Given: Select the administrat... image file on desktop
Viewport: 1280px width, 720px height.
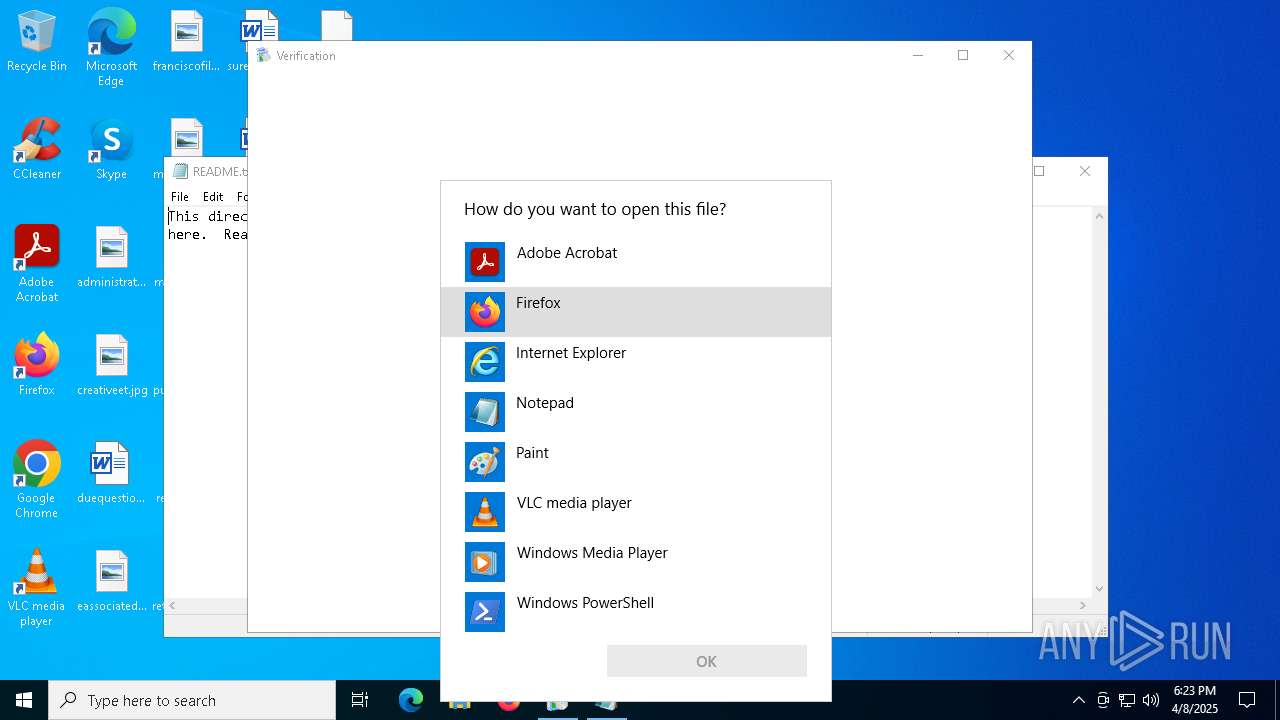Looking at the screenshot, I should click(x=112, y=257).
